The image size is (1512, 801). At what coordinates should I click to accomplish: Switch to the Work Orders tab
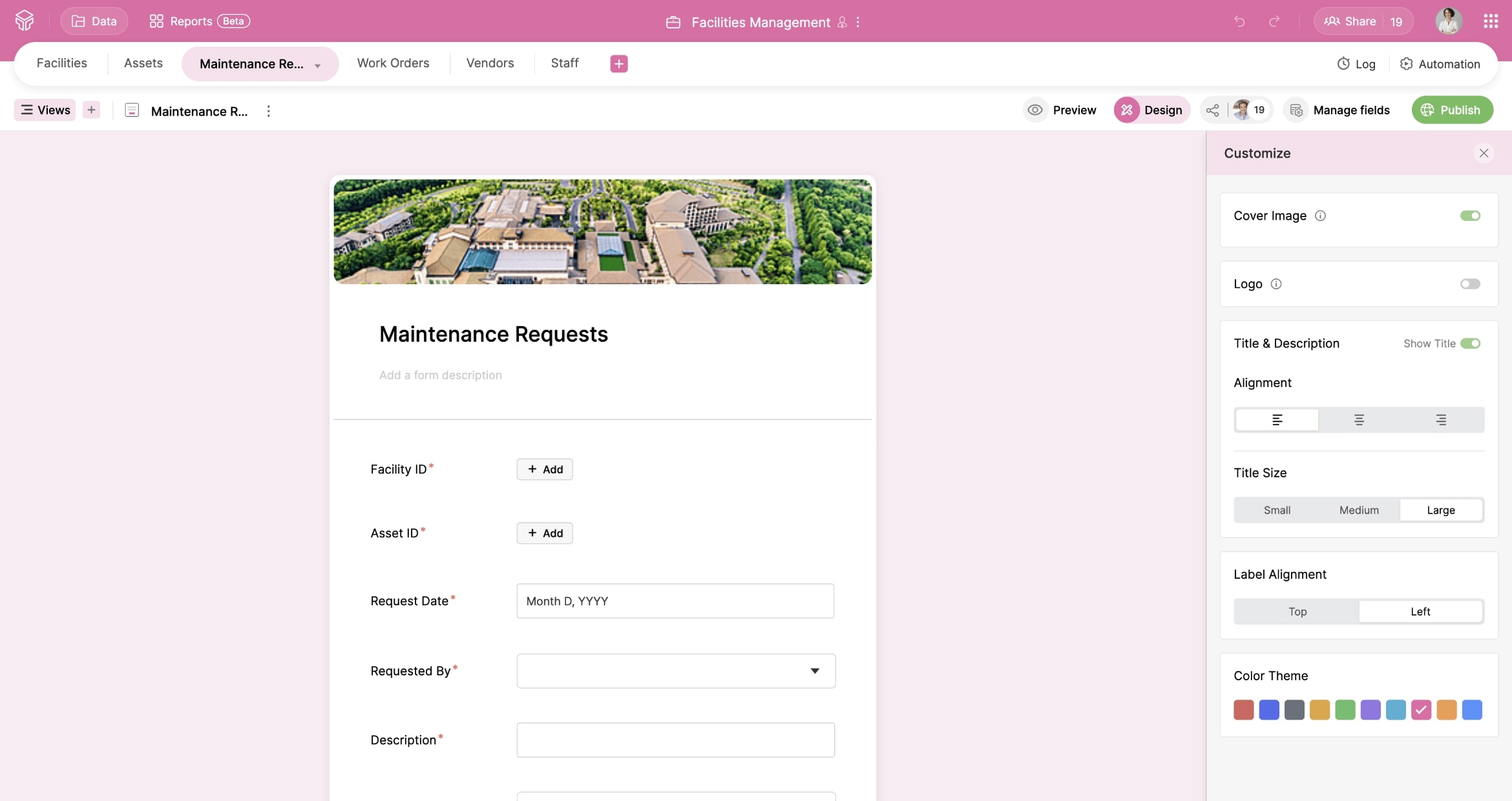point(393,63)
